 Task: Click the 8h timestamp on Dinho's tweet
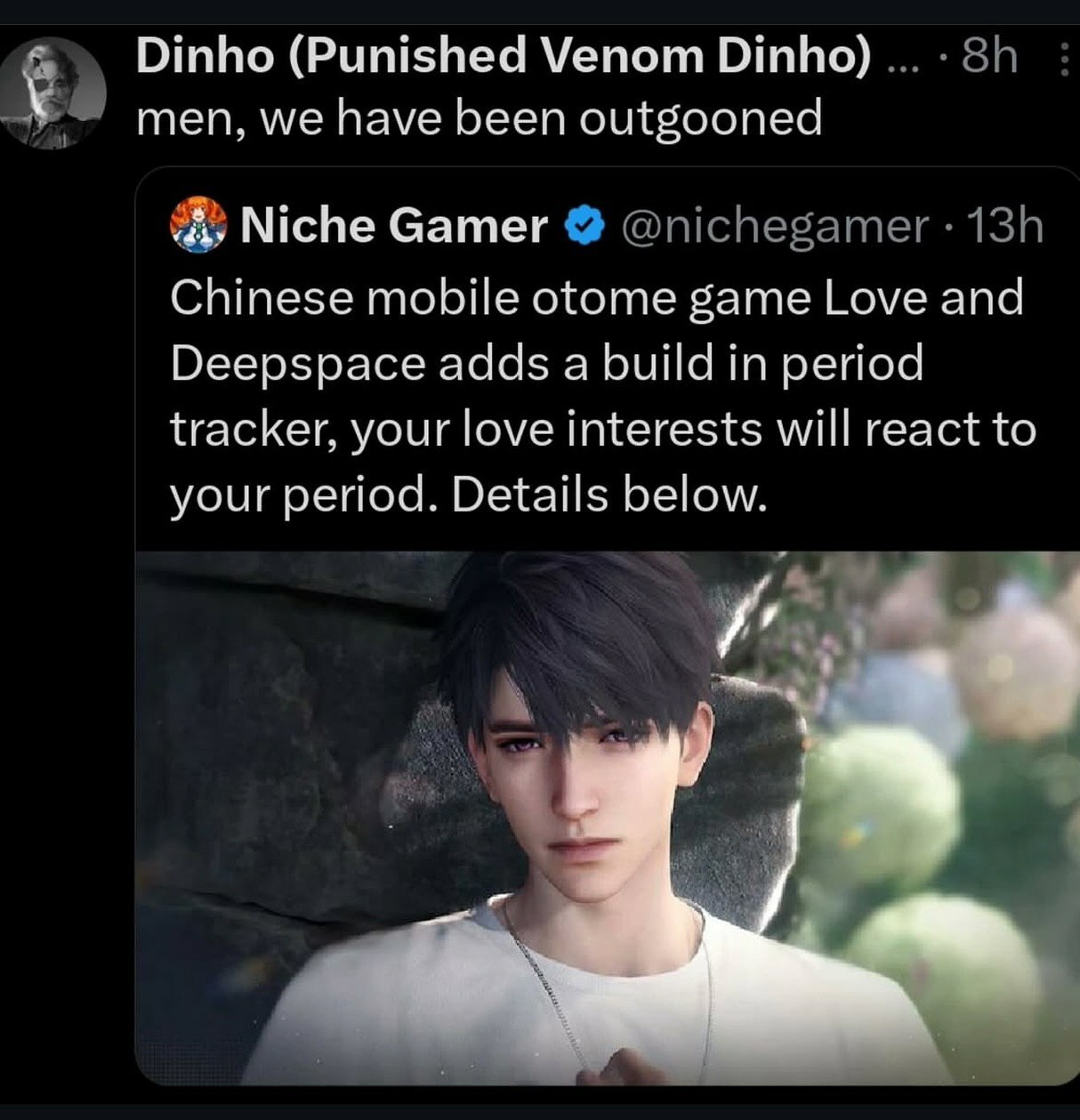[989, 57]
